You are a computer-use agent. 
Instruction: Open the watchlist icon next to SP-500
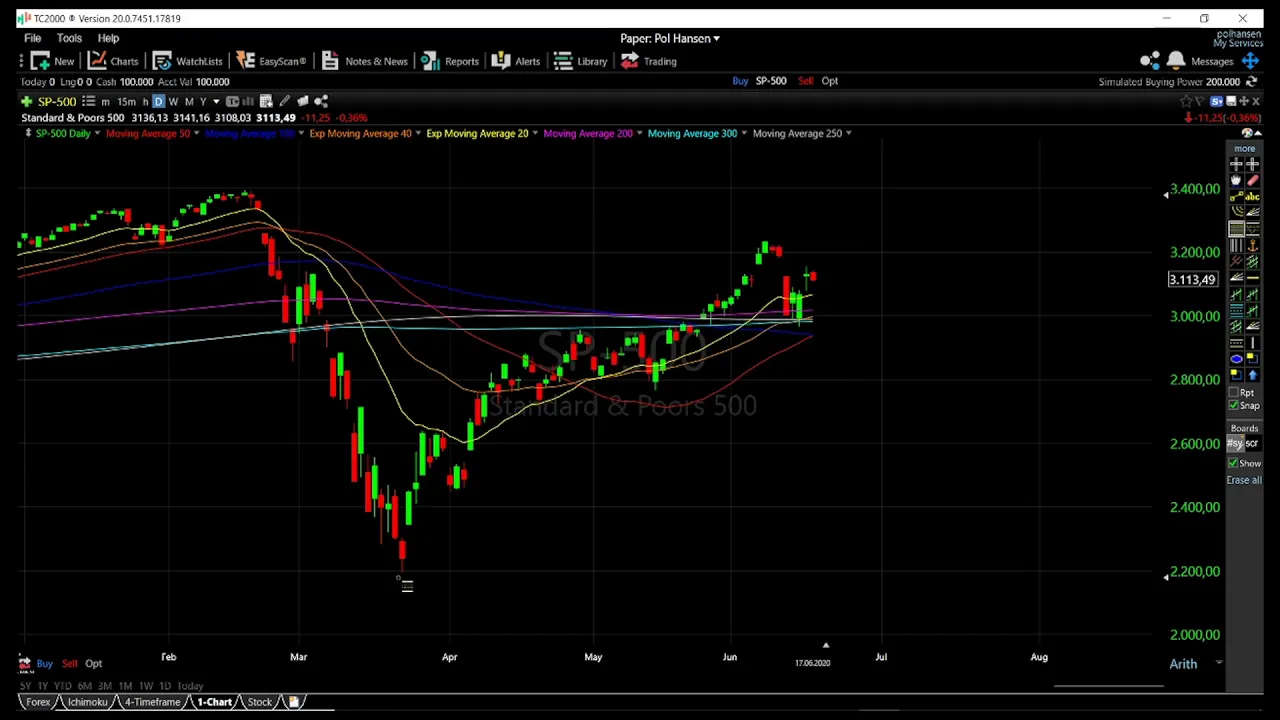point(88,101)
